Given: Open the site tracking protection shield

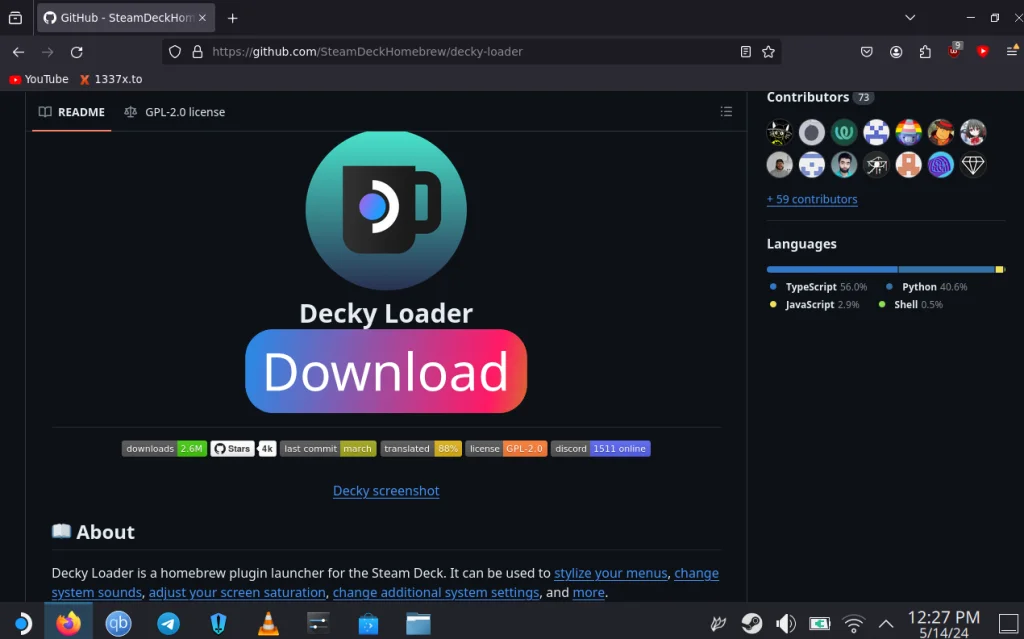Looking at the screenshot, I should (x=174, y=52).
